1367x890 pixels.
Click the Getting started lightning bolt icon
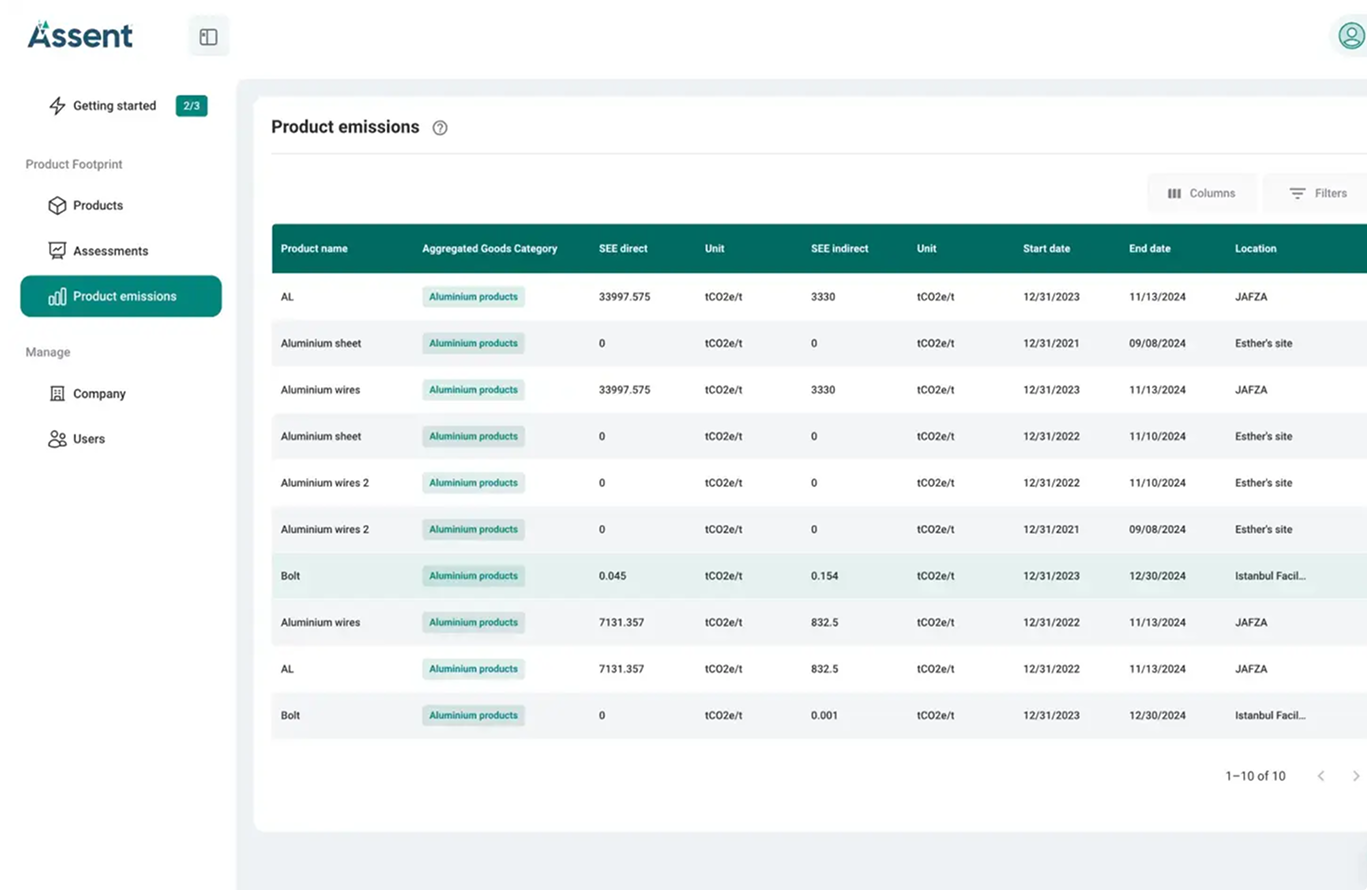(x=57, y=105)
